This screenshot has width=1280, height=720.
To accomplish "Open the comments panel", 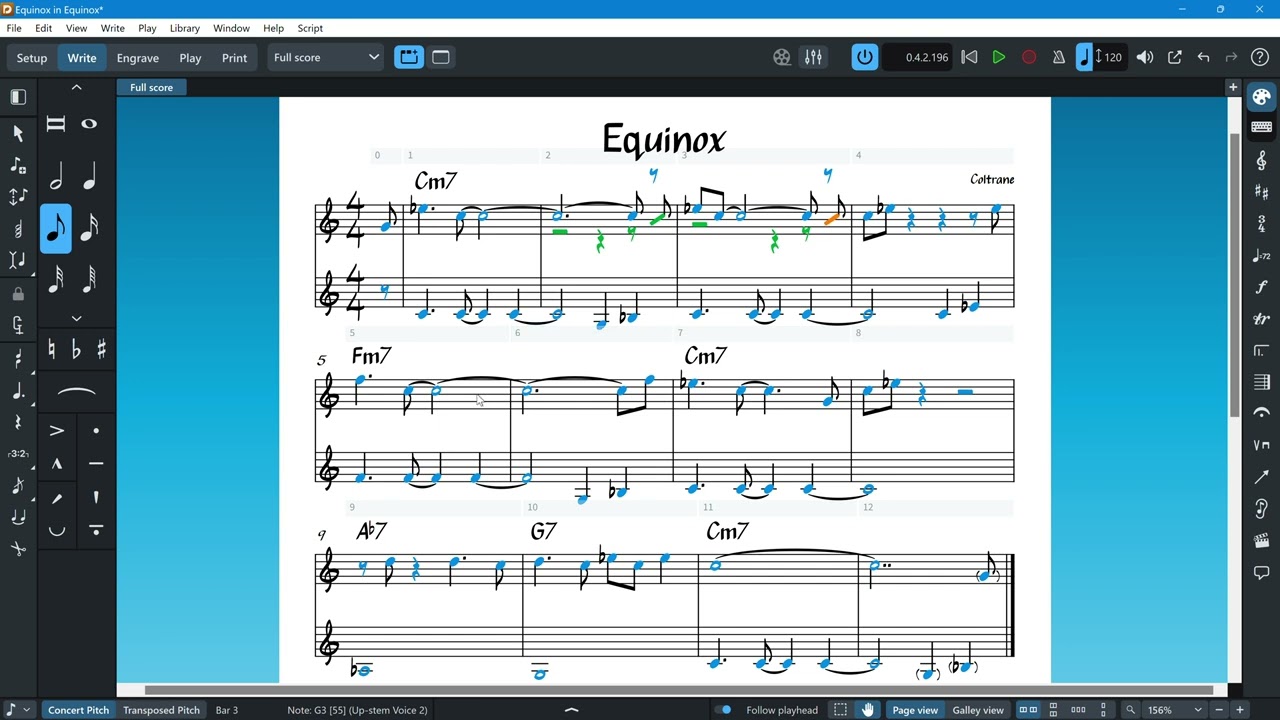I will tap(1261, 573).
